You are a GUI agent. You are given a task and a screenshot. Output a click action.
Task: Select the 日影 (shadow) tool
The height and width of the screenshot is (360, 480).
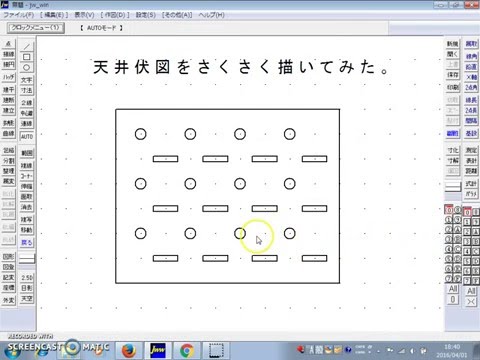27,288
